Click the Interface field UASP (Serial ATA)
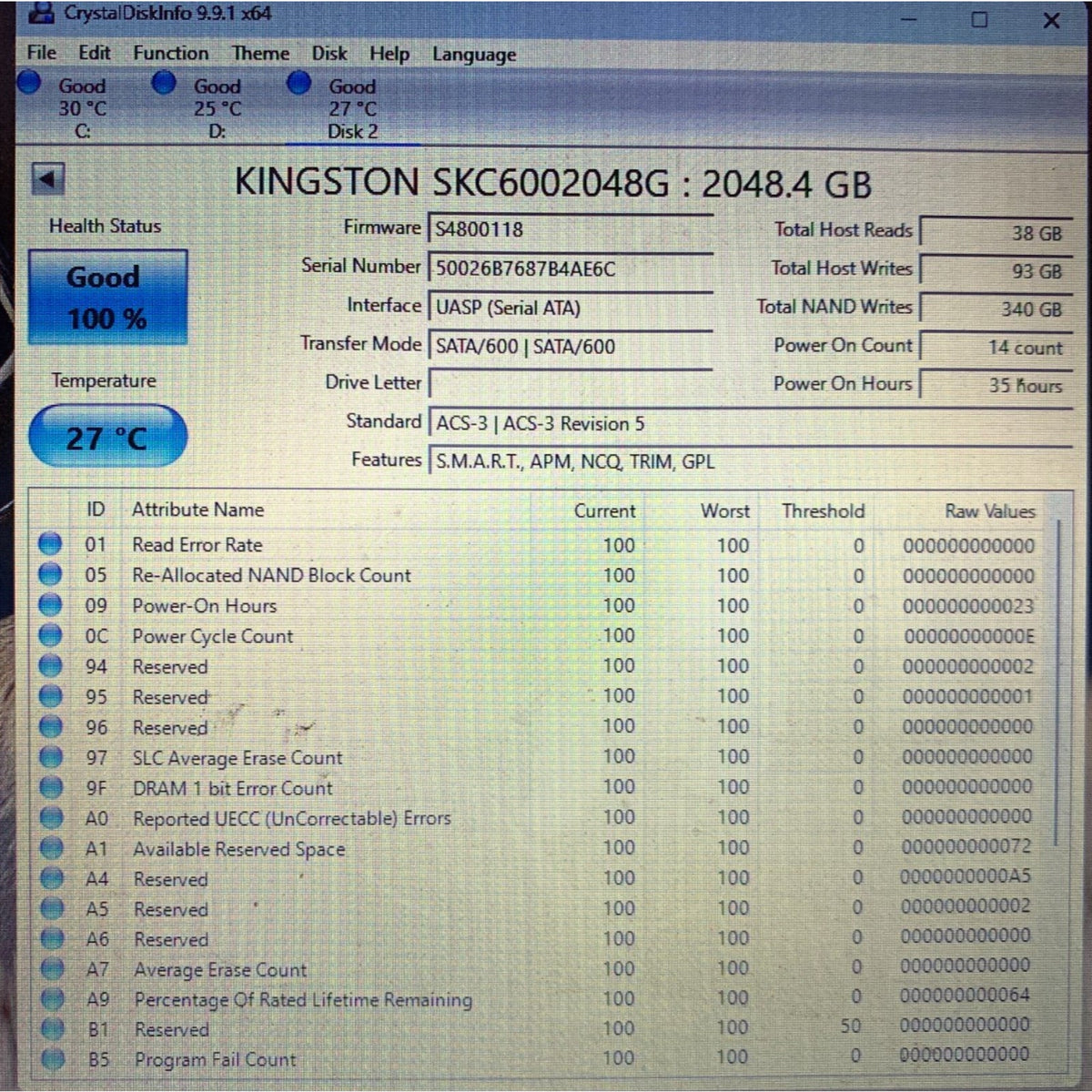 [570, 308]
